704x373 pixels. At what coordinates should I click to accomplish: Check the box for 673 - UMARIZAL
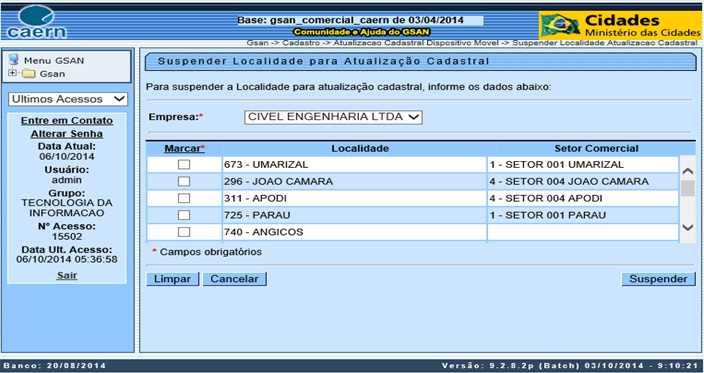tap(184, 165)
